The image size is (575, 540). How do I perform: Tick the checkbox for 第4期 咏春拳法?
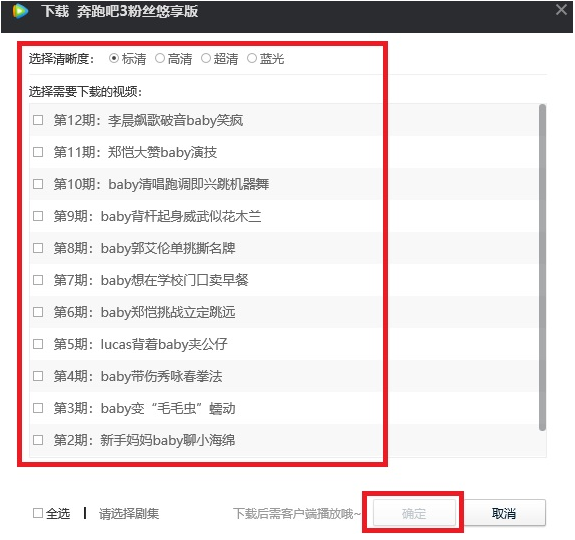click(38, 376)
